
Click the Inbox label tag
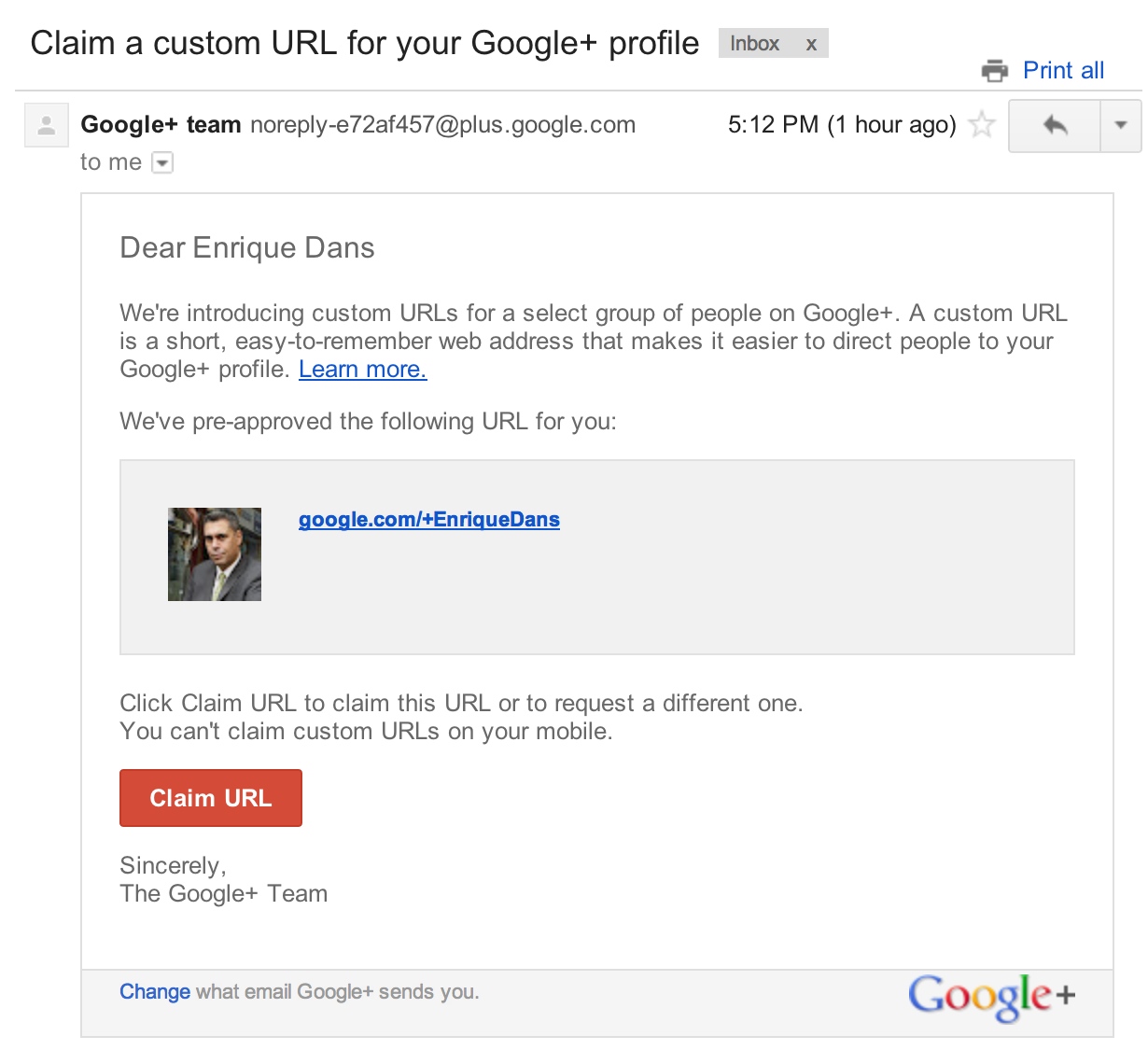coord(754,44)
